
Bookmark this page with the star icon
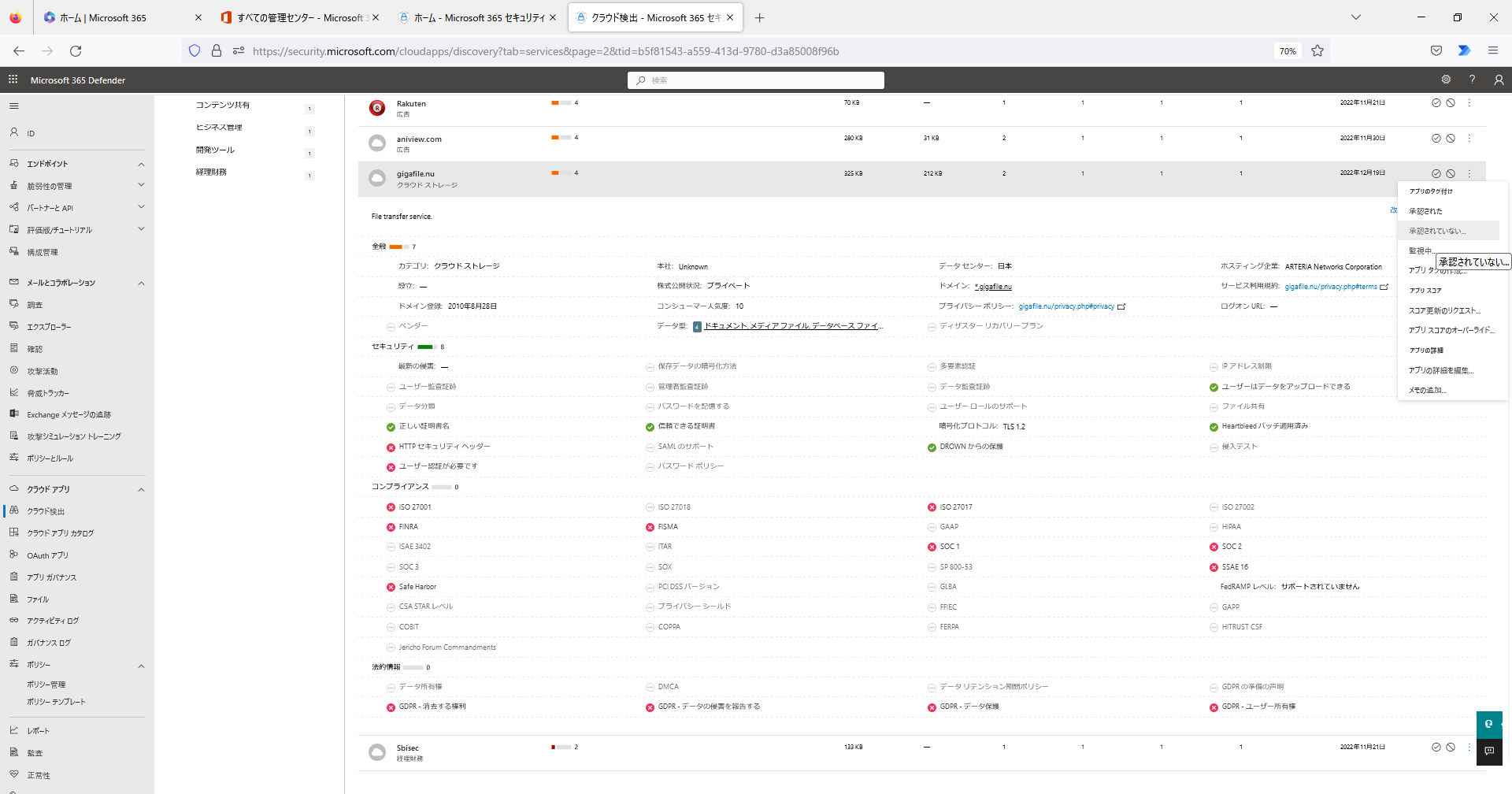tap(1317, 51)
